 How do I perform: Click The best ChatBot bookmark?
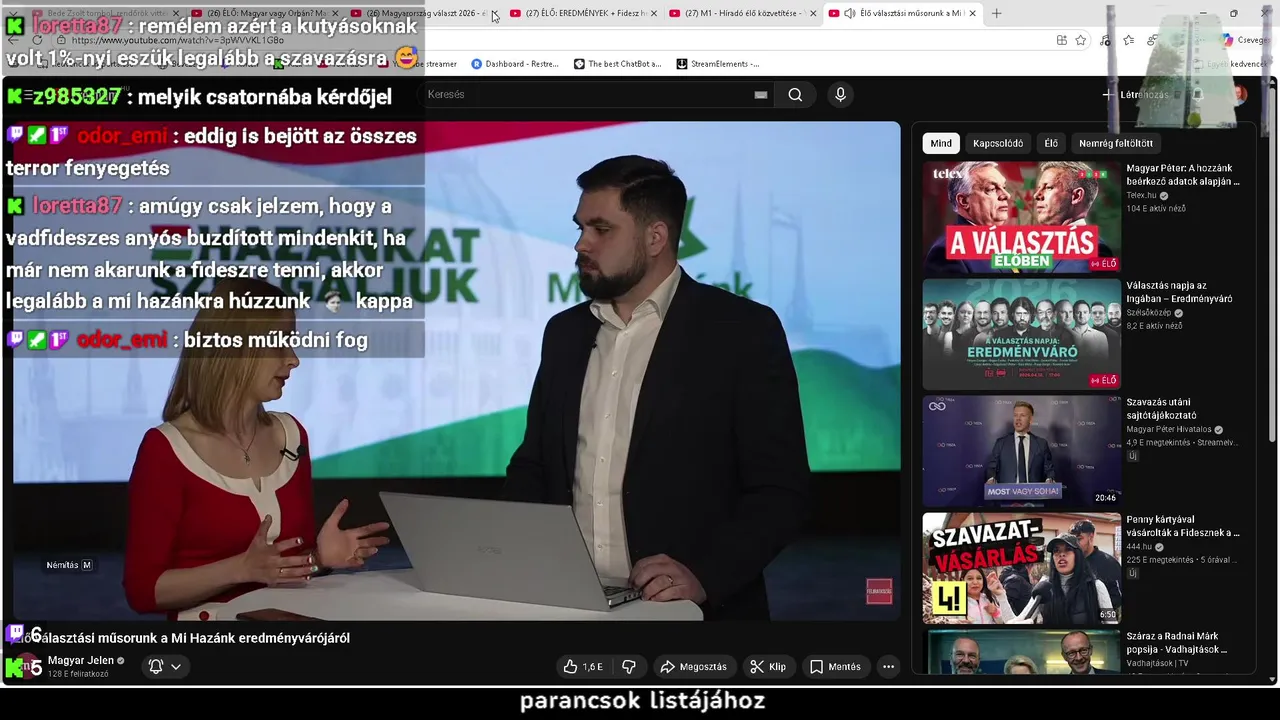tap(617, 64)
